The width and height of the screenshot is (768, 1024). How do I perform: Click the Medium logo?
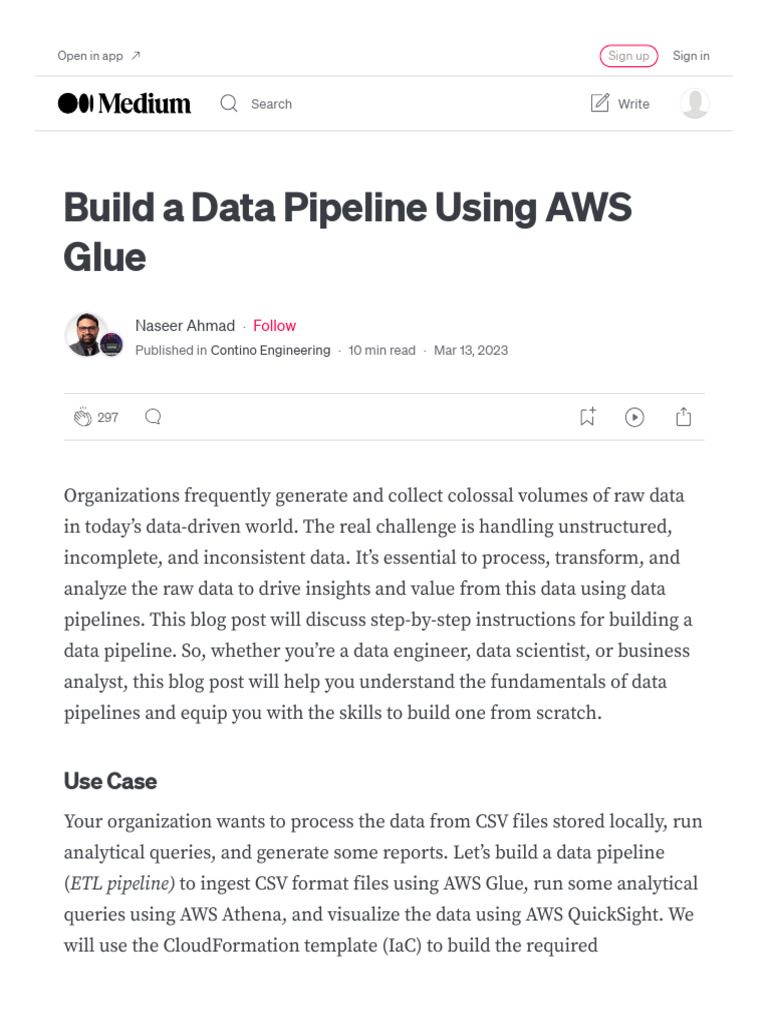click(x=124, y=103)
